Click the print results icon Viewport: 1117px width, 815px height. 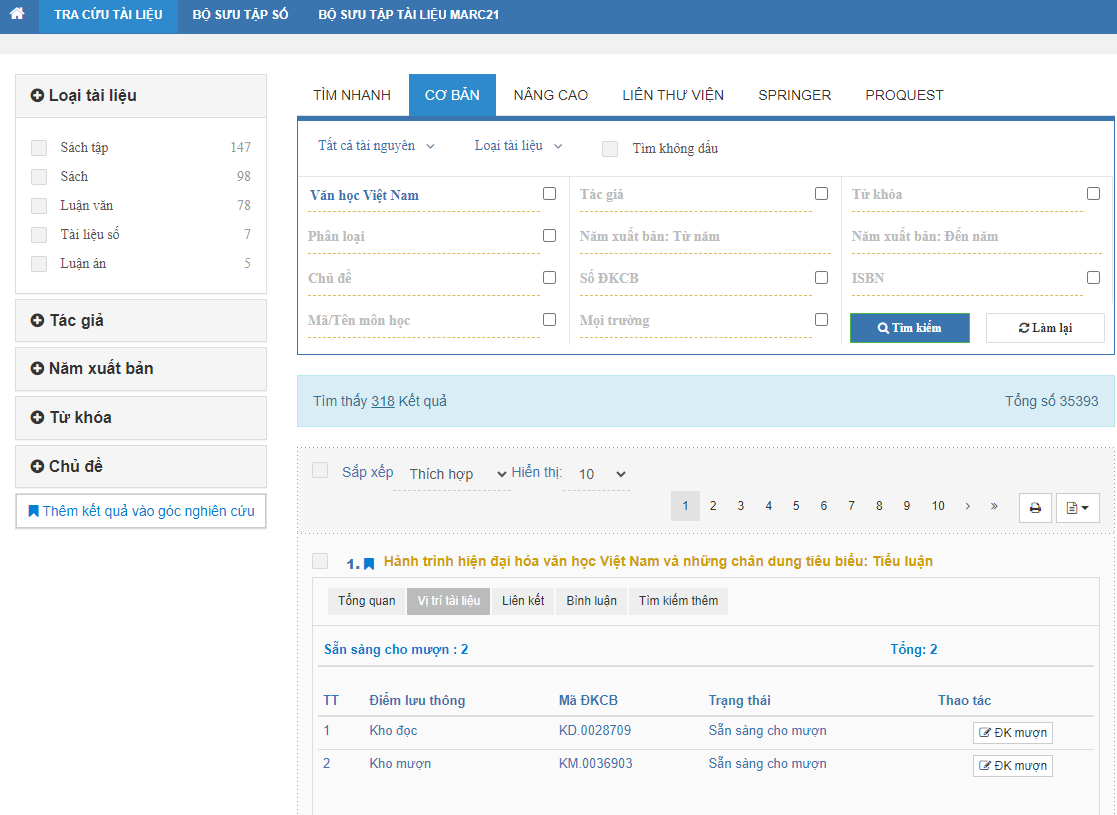(1035, 508)
